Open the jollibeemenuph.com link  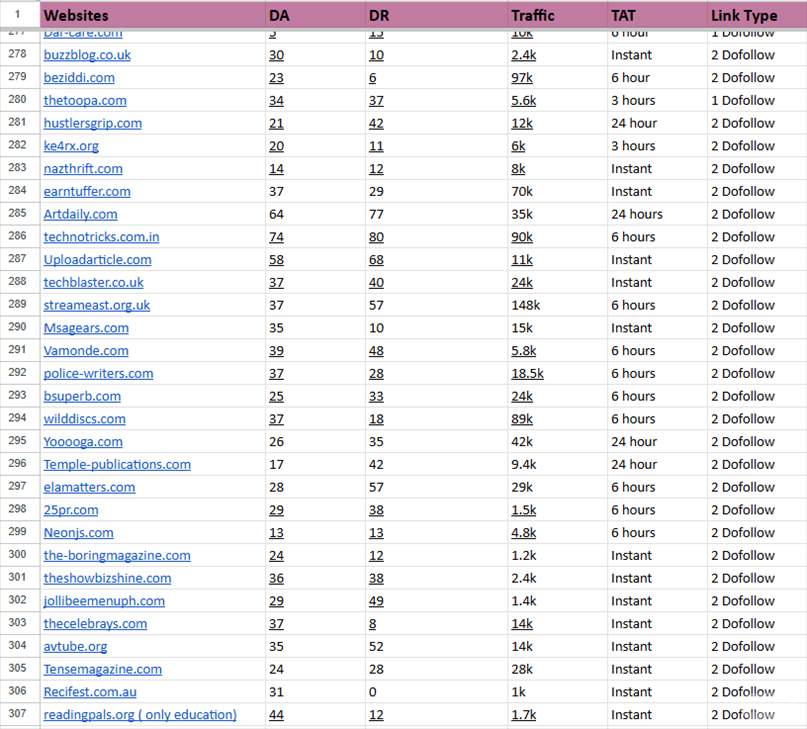coord(104,601)
